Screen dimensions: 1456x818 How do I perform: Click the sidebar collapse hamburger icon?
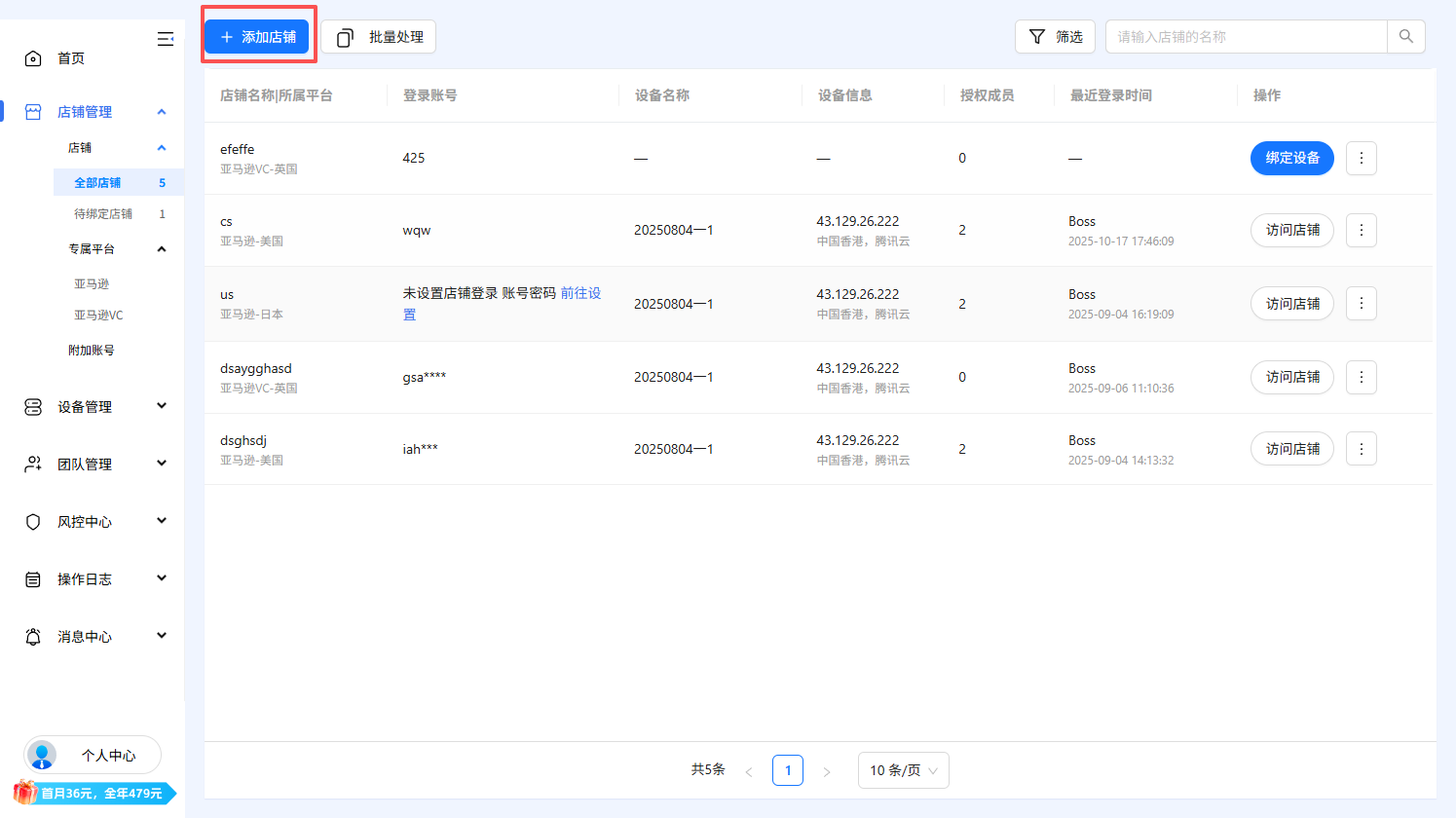(165, 39)
